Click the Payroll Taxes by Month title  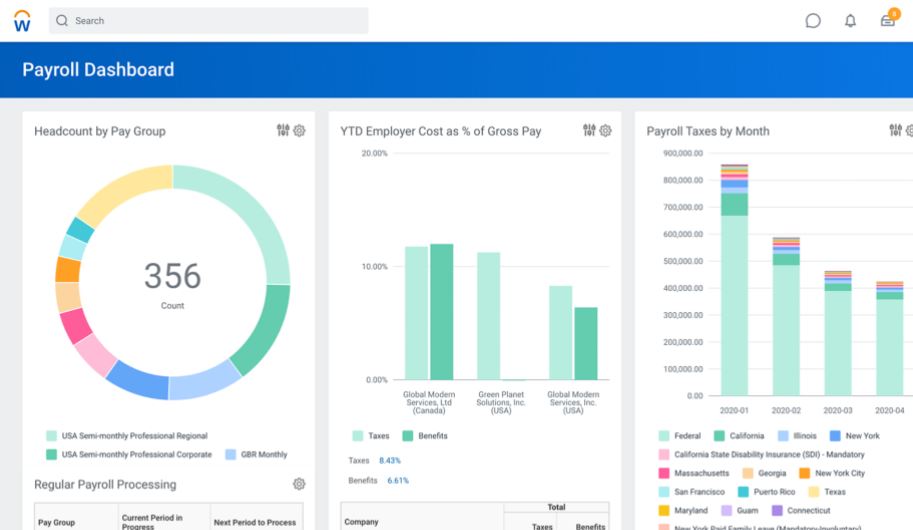tap(708, 132)
